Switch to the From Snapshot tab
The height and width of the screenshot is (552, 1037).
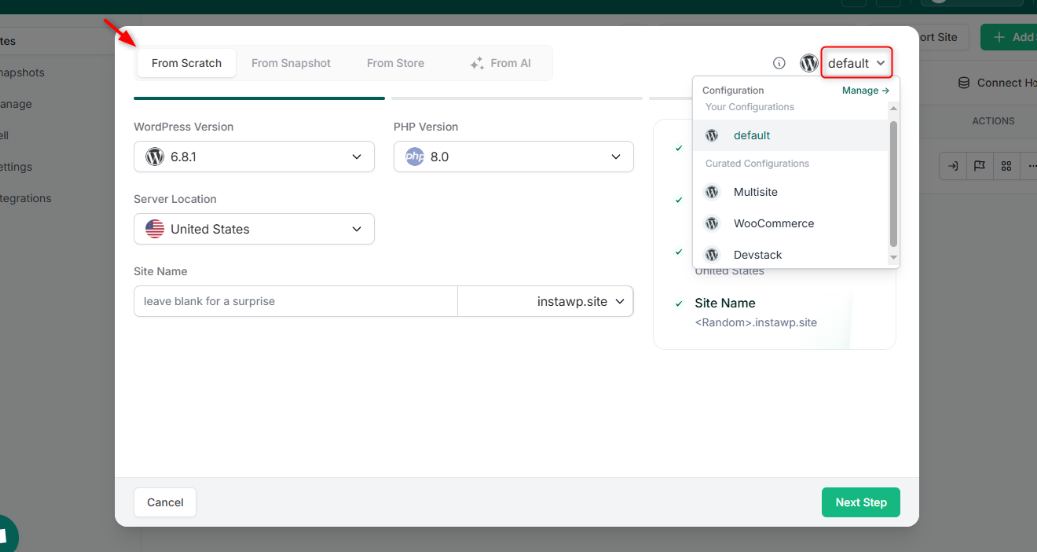pos(291,63)
